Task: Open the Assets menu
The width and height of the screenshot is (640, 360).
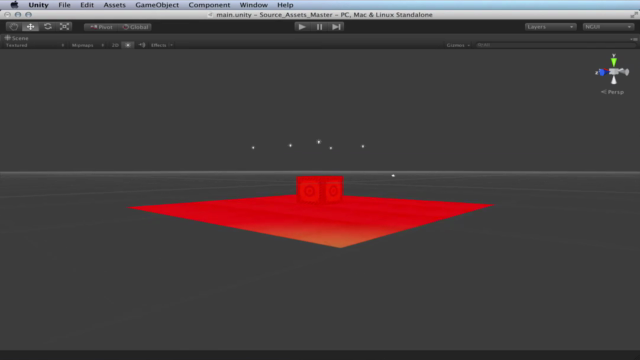Action: coord(114,5)
